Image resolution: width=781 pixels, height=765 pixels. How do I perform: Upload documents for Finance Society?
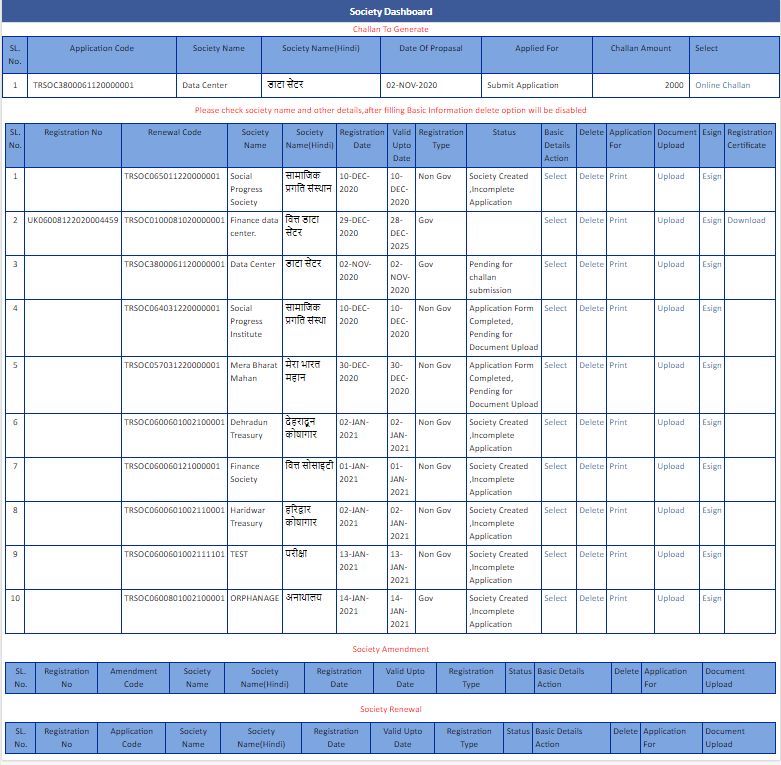tap(670, 466)
